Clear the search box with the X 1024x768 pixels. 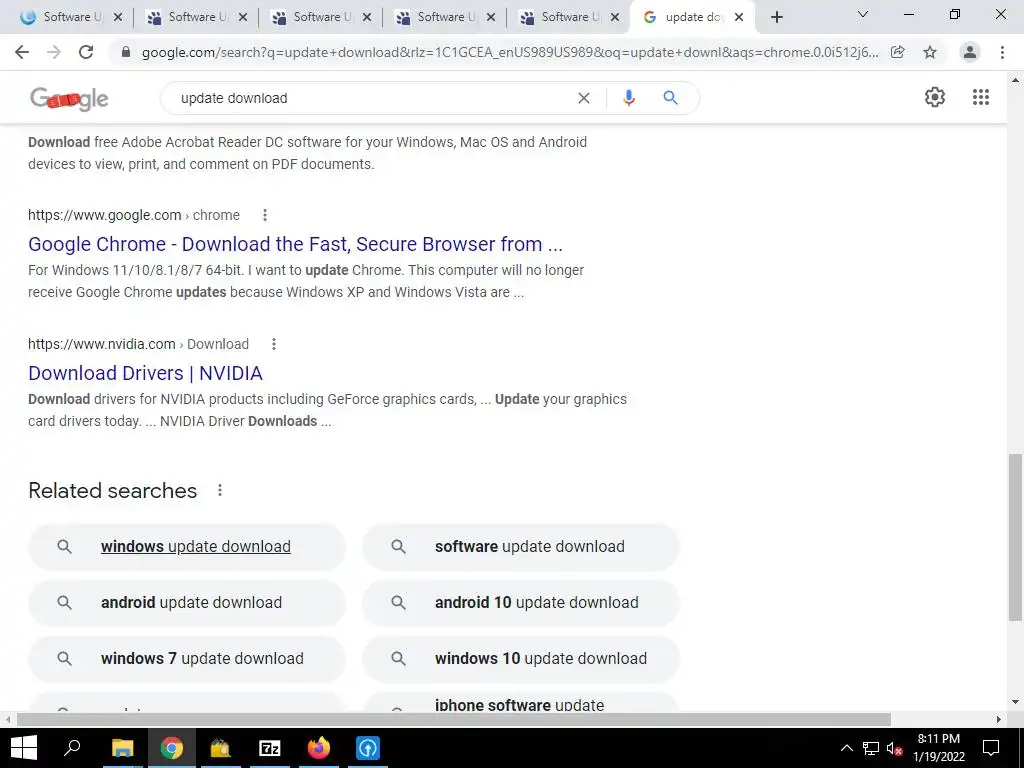tap(584, 98)
